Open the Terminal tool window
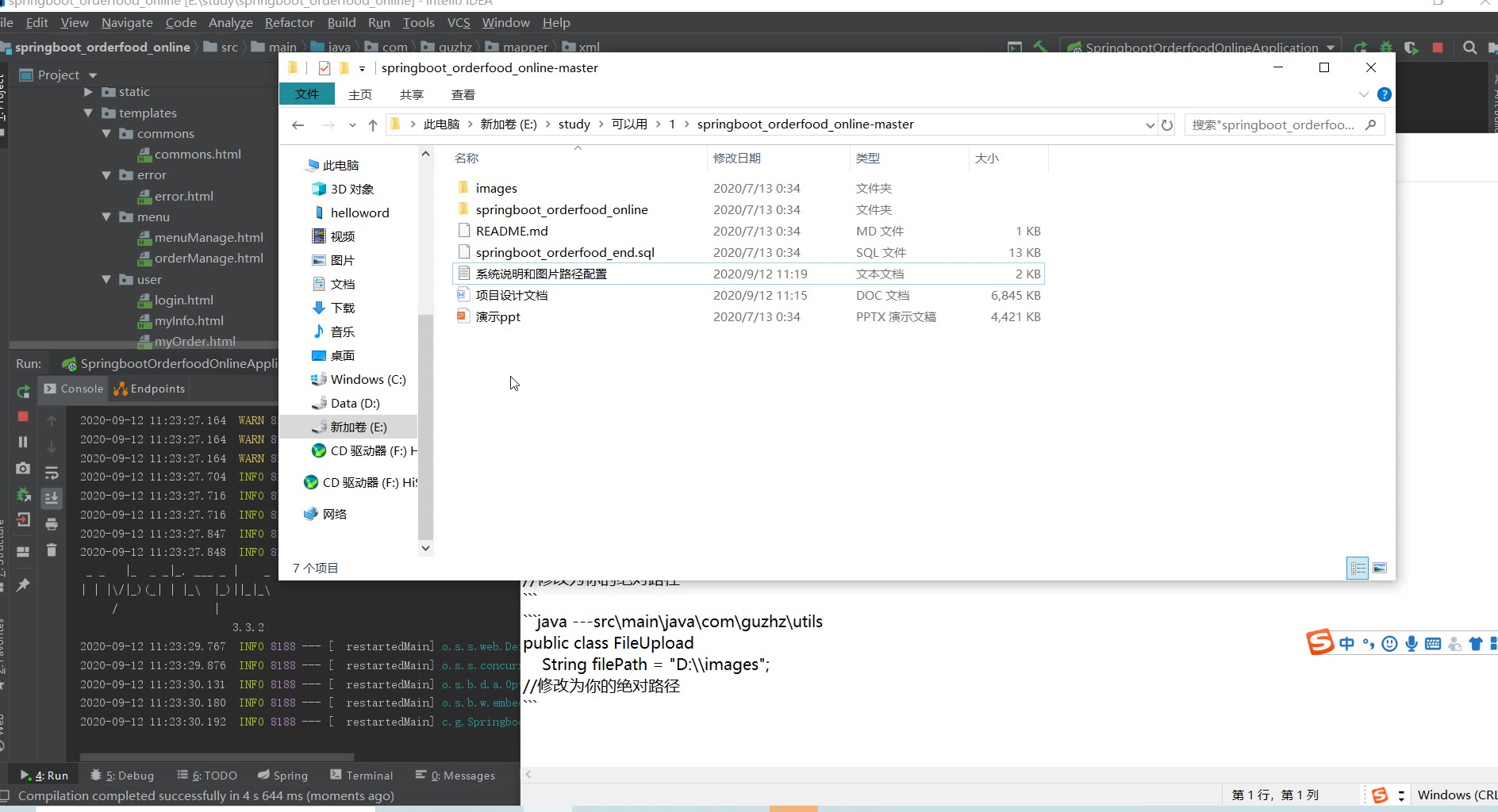1498x812 pixels. click(x=361, y=776)
